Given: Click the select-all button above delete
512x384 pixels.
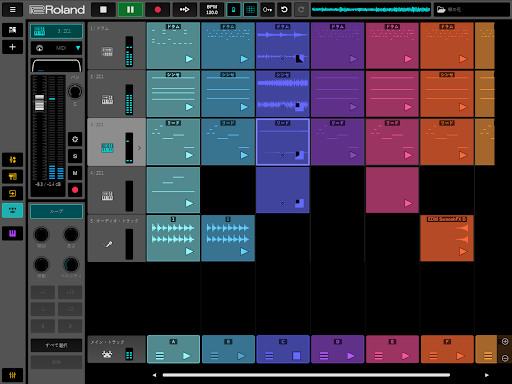Looking at the screenshot, I should pyautogui.click(x=56, y=345).
